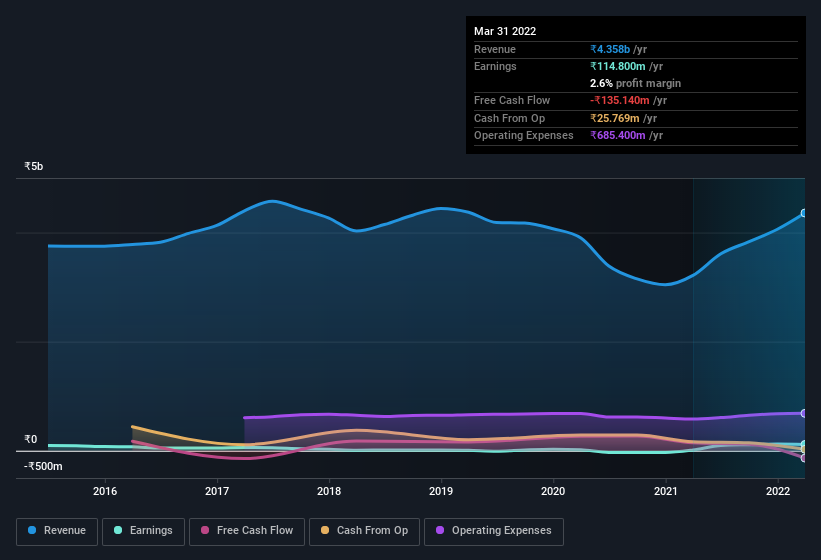Click the 2018 x-axis label
Screen dimensions: 821x560
point(329,491)
